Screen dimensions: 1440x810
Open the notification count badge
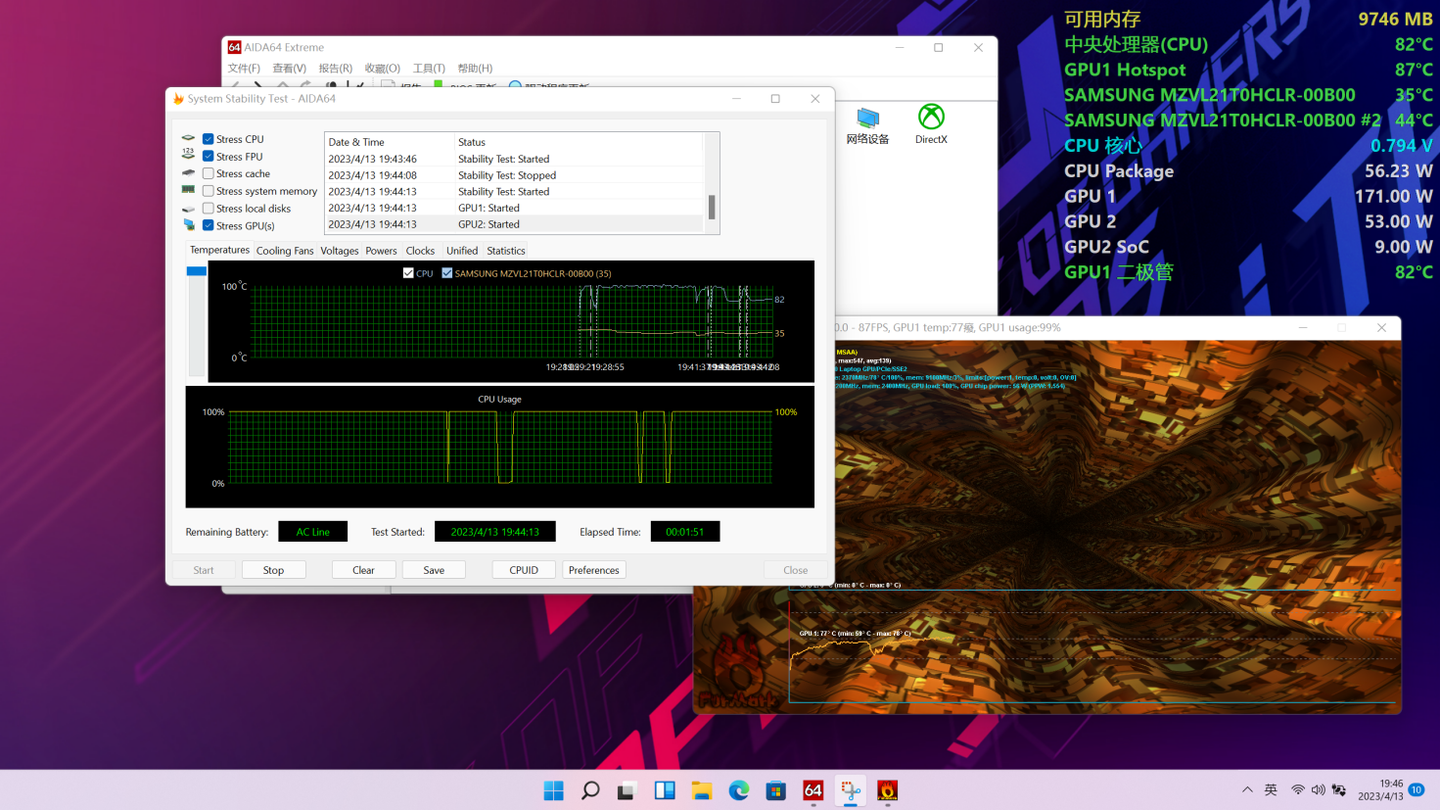[1416, 790]
